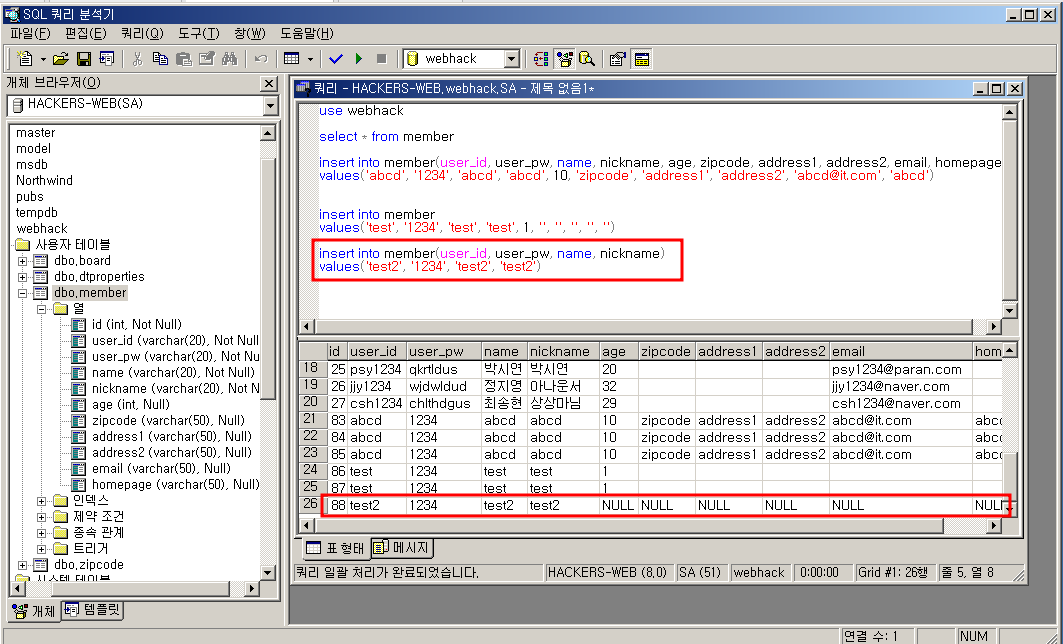The image size is (1063, 644).
Task: Click the Current Connection Properties icon
Action: point(617,59)
